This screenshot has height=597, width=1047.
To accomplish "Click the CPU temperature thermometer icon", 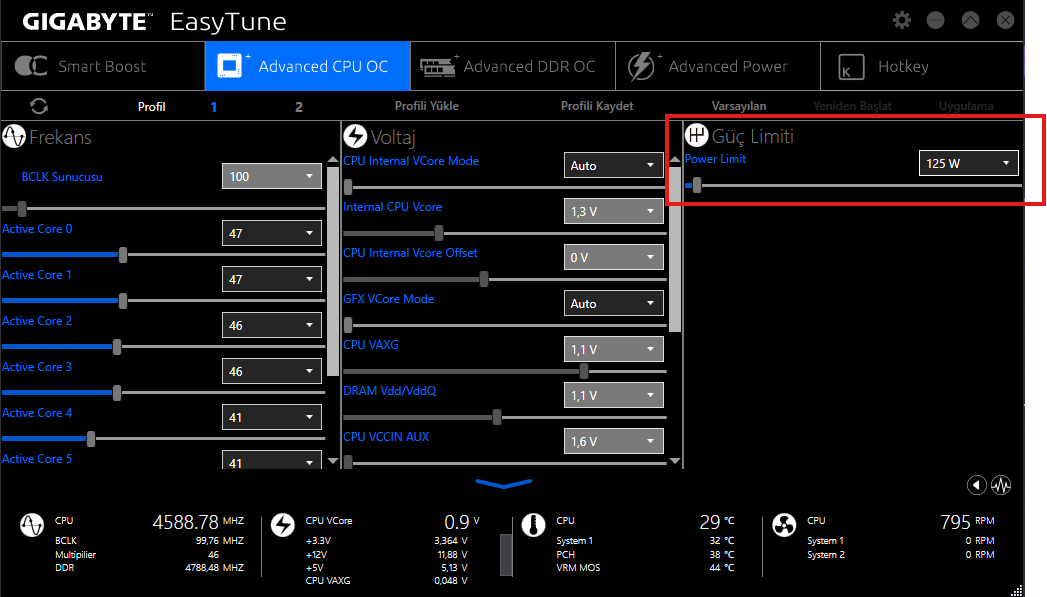I will point(534,526).
